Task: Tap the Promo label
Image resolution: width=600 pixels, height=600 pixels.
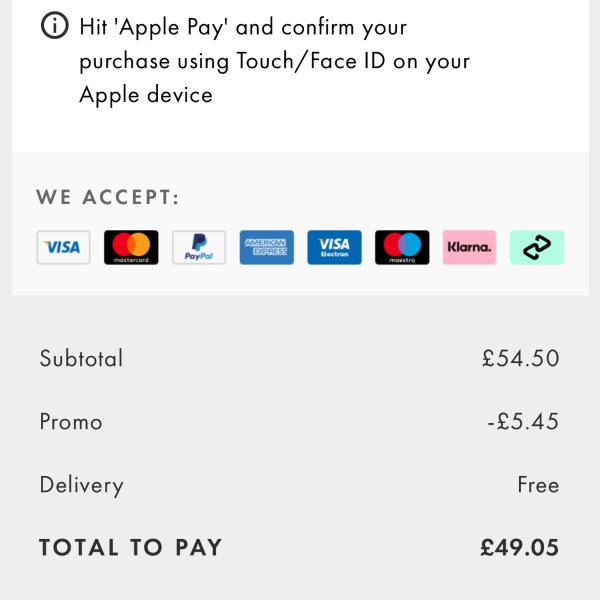Action: [71, 422]
